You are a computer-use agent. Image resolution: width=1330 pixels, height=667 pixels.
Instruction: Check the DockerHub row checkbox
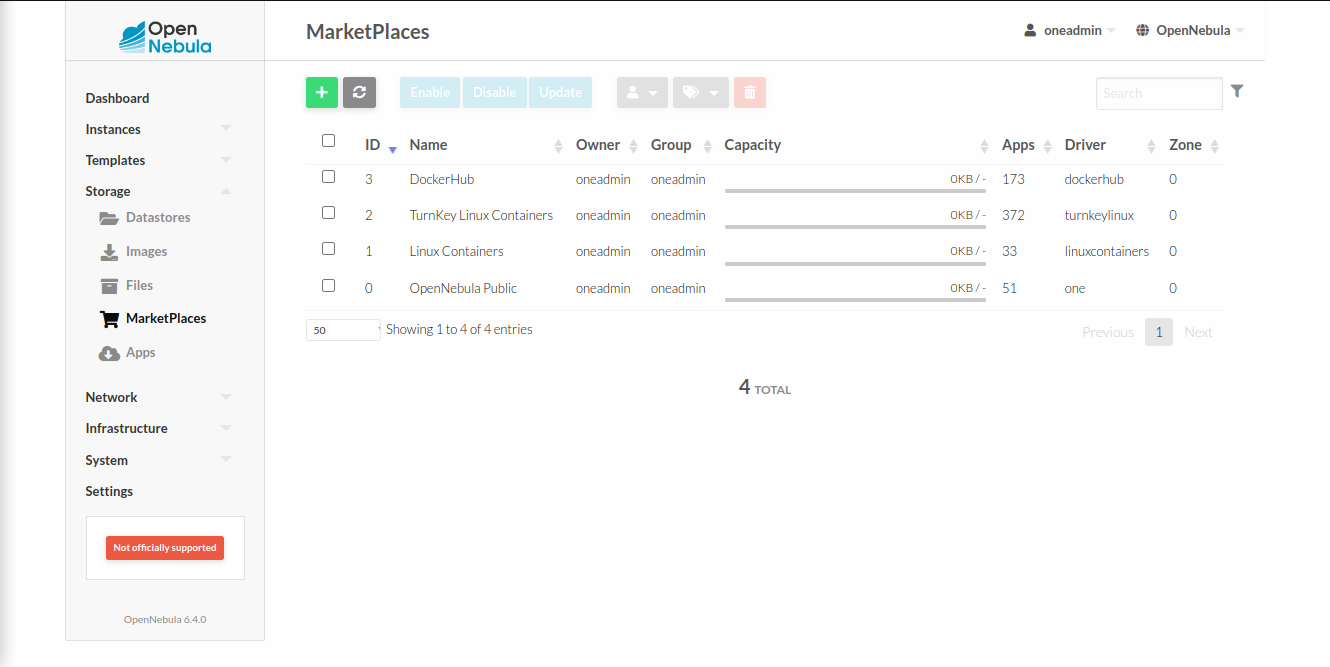point(328,177)
